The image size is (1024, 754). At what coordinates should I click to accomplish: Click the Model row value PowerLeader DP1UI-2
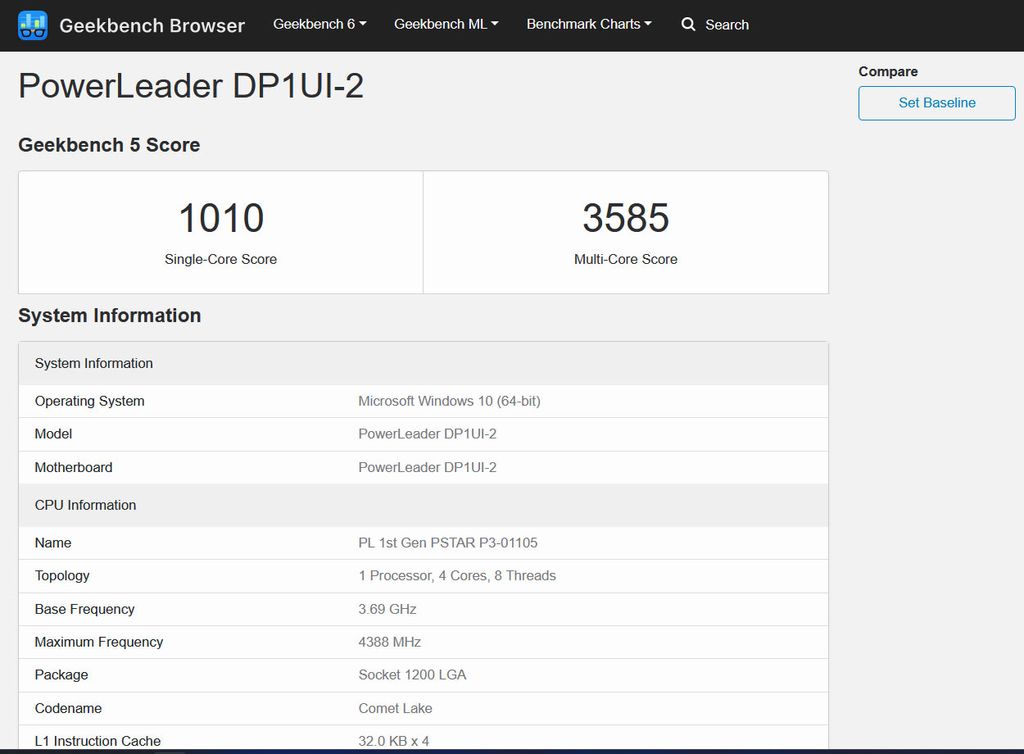(x=429, y=434)
